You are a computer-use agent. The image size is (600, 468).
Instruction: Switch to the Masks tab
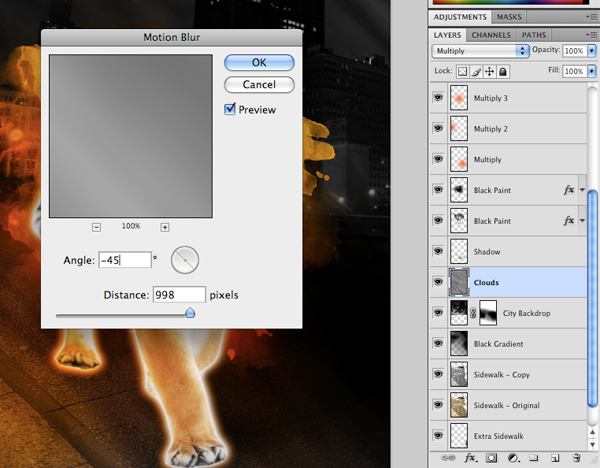[509, 17]
